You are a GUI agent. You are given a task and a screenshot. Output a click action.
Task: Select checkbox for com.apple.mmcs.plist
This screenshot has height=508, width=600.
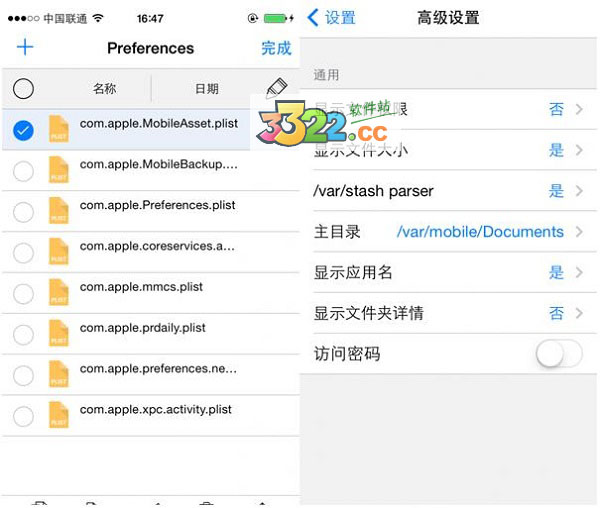tap(23, 294)
